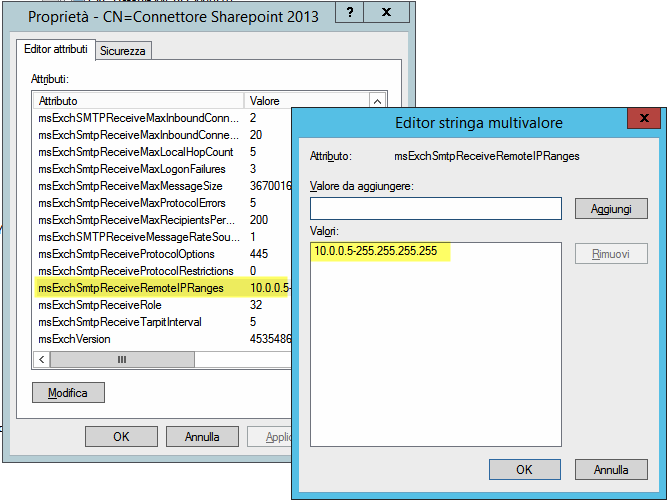Select the msExchSmtpReceiveProtocolRestrictions row
Image resolution: width=667 pixels, height=500 pixels.
click(x=162, y=271)
